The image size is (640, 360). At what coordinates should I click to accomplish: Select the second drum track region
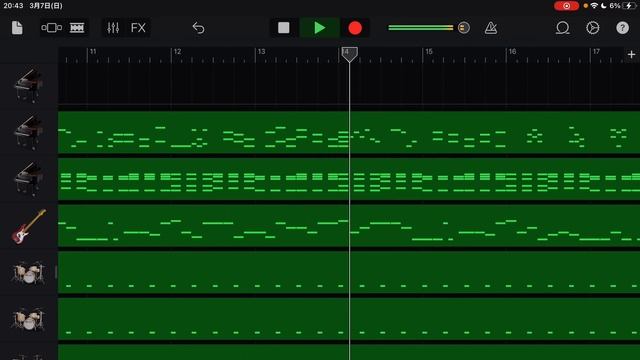tap(349, 319)
